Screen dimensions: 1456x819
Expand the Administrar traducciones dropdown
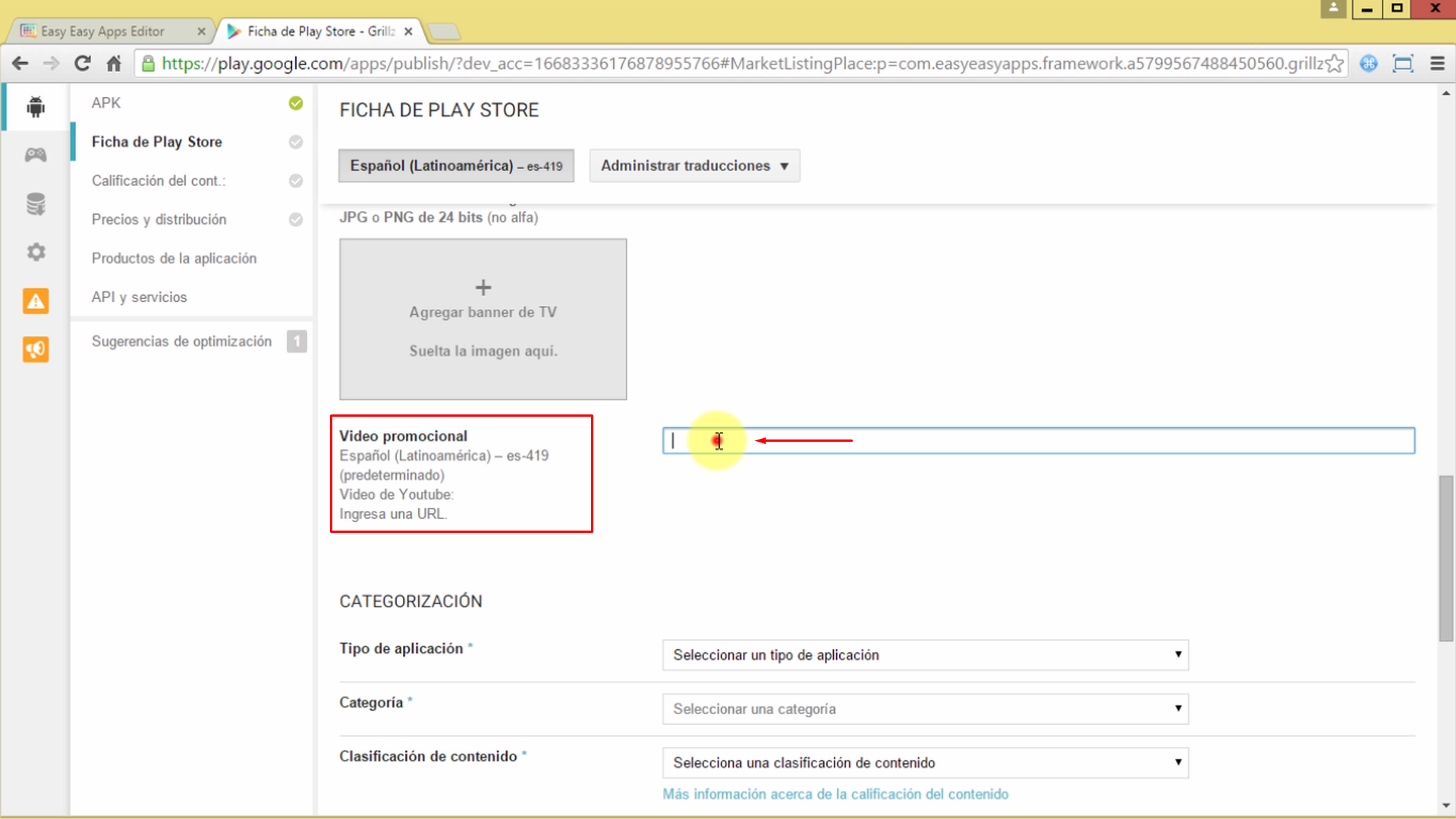[694, 165]
